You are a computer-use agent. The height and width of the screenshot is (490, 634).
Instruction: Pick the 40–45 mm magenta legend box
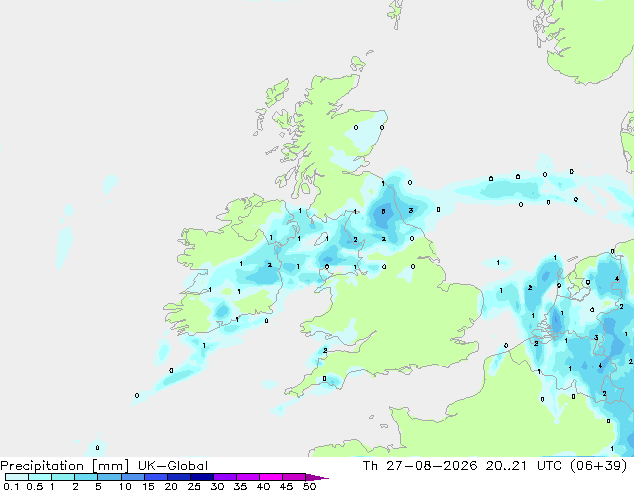click(x=271, y=477)
